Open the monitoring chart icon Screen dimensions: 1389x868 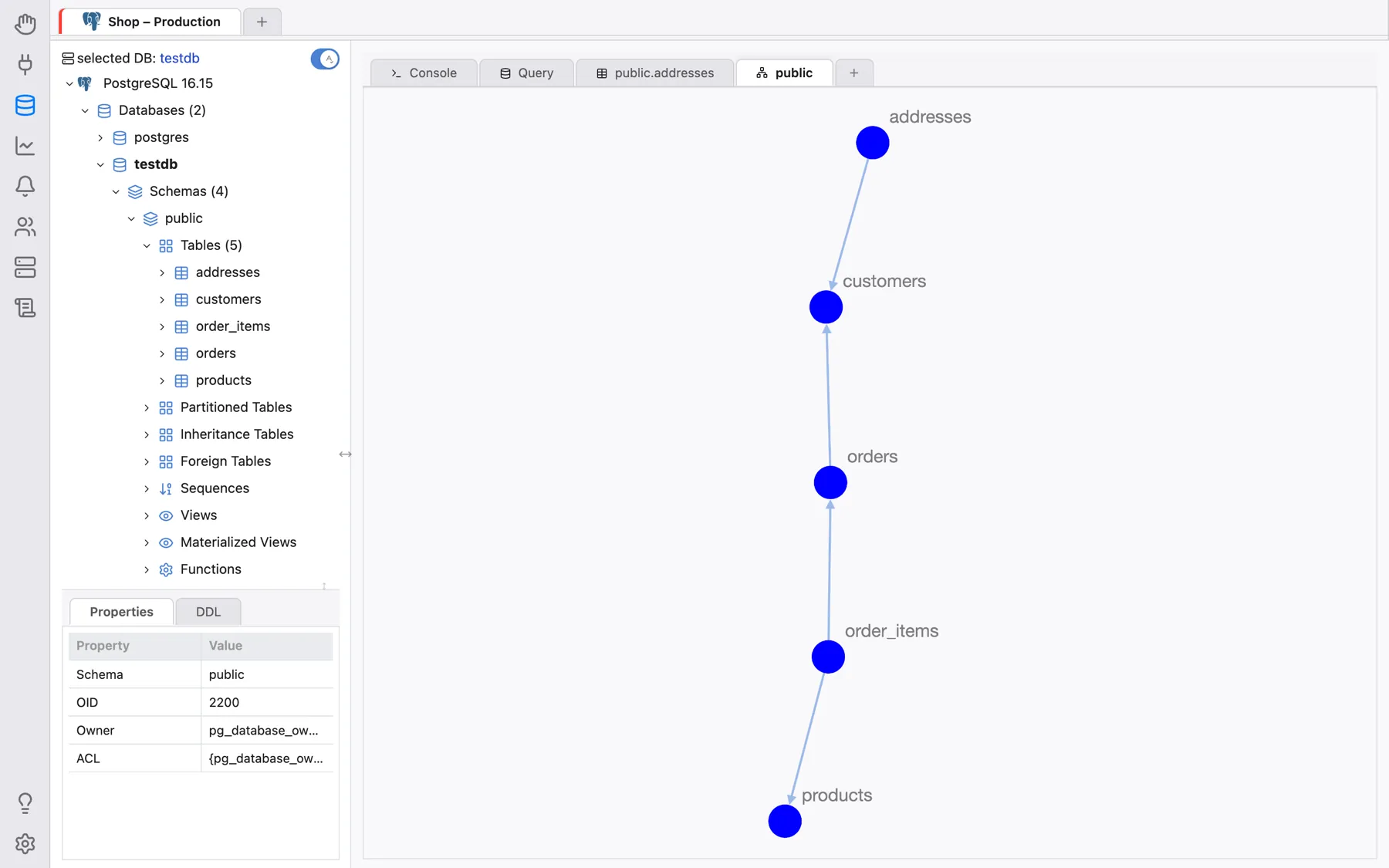[25, 145]
